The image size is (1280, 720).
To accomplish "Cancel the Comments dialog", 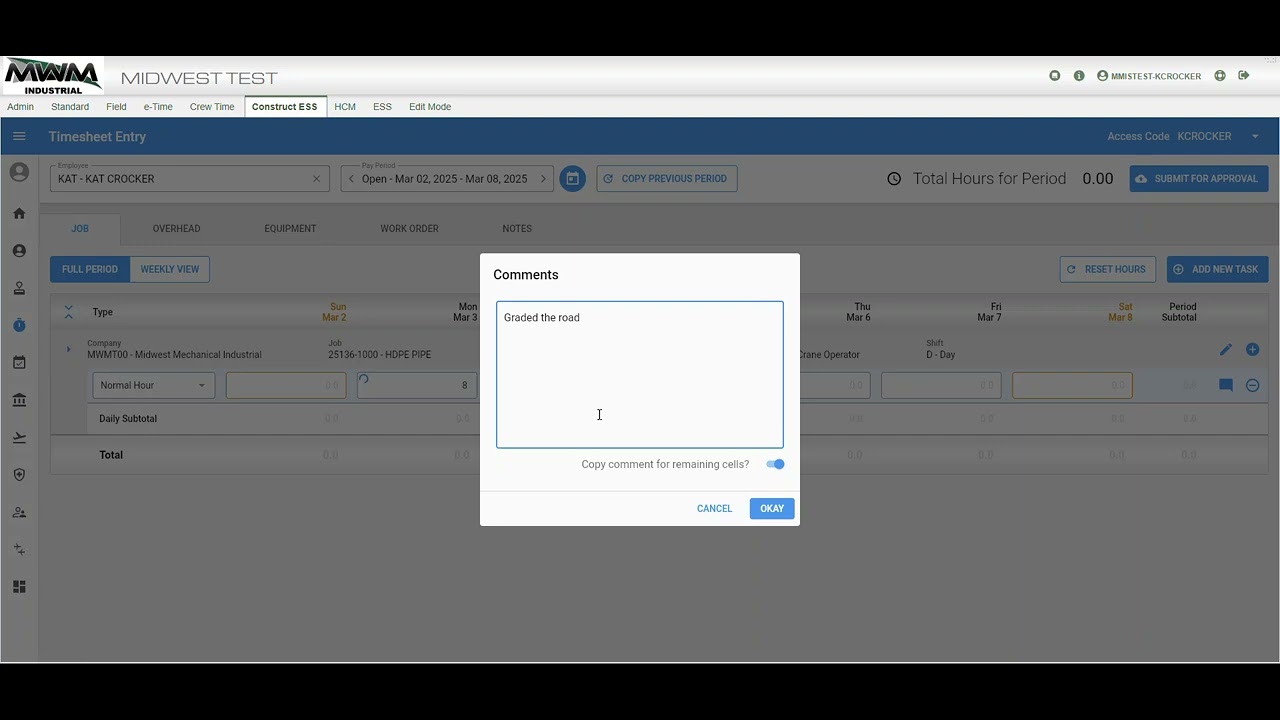I will point(714,508).
